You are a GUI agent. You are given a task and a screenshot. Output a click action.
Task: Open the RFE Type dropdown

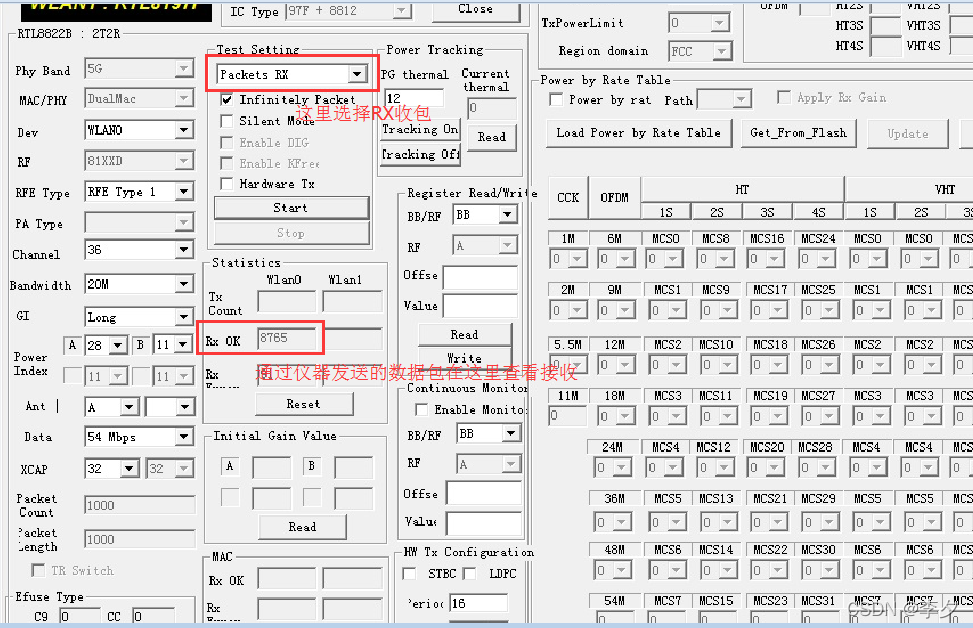(x=184, y=191)
